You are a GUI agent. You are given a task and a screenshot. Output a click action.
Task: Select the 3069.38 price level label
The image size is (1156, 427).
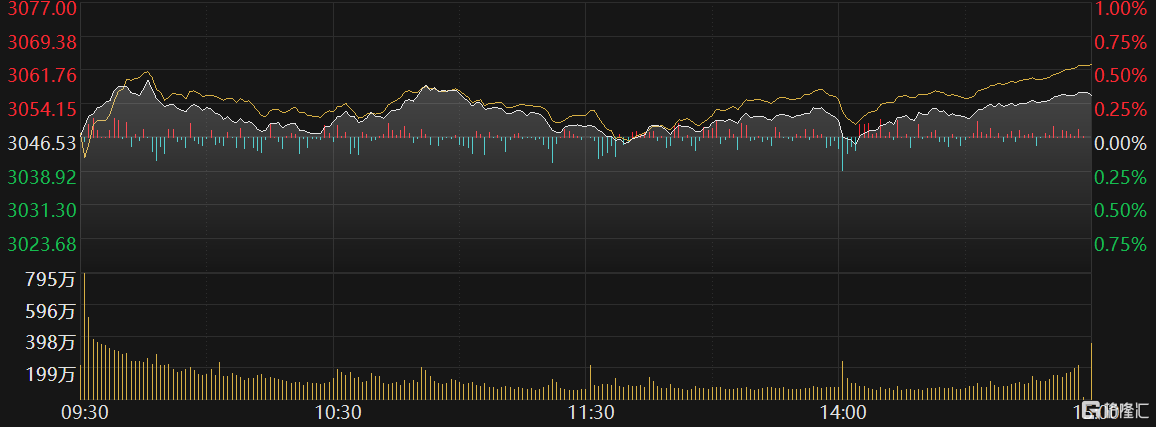click(x=41, y=42)
